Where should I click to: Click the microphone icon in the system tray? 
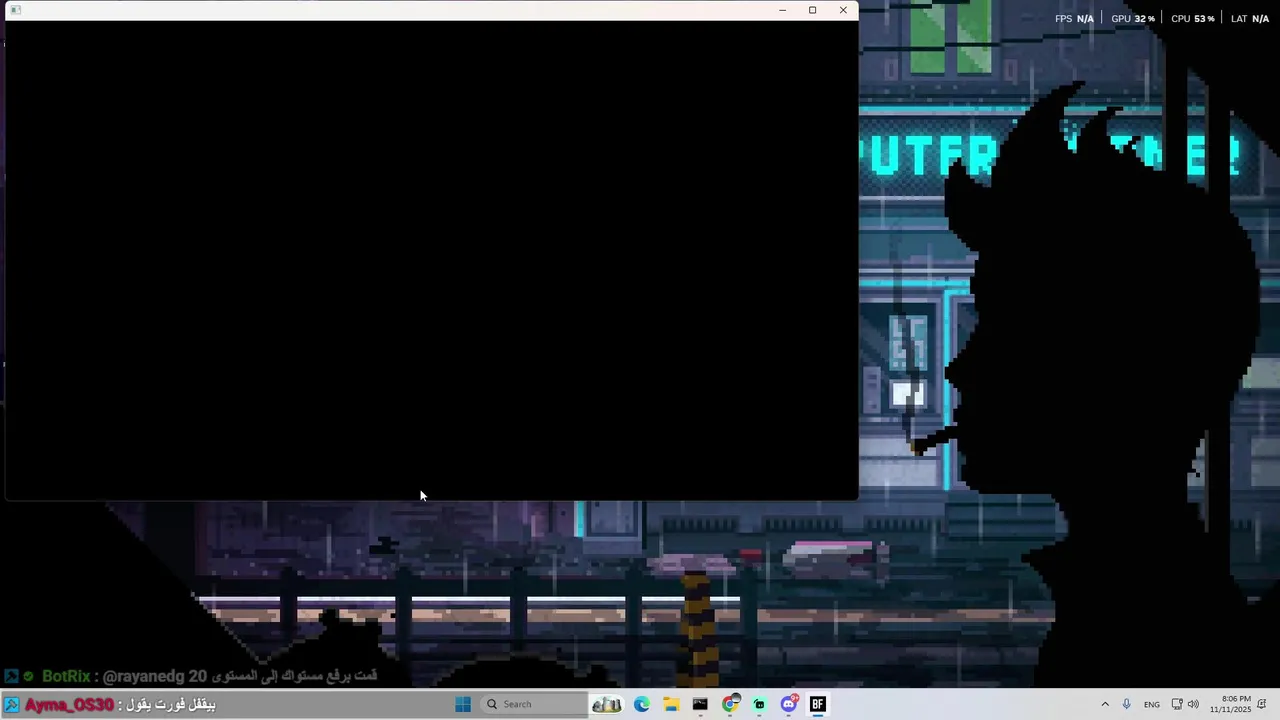pos(1126,704)
